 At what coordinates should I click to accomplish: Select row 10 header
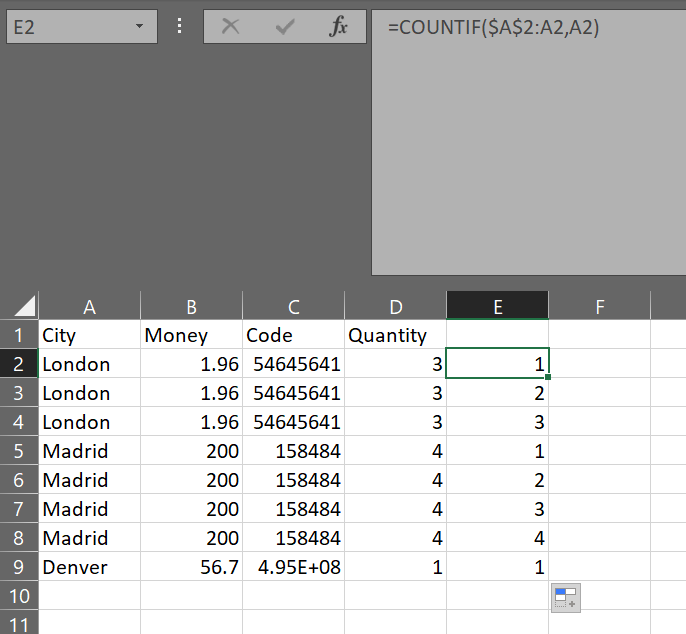pyautogui.click(x=19, y=595)
